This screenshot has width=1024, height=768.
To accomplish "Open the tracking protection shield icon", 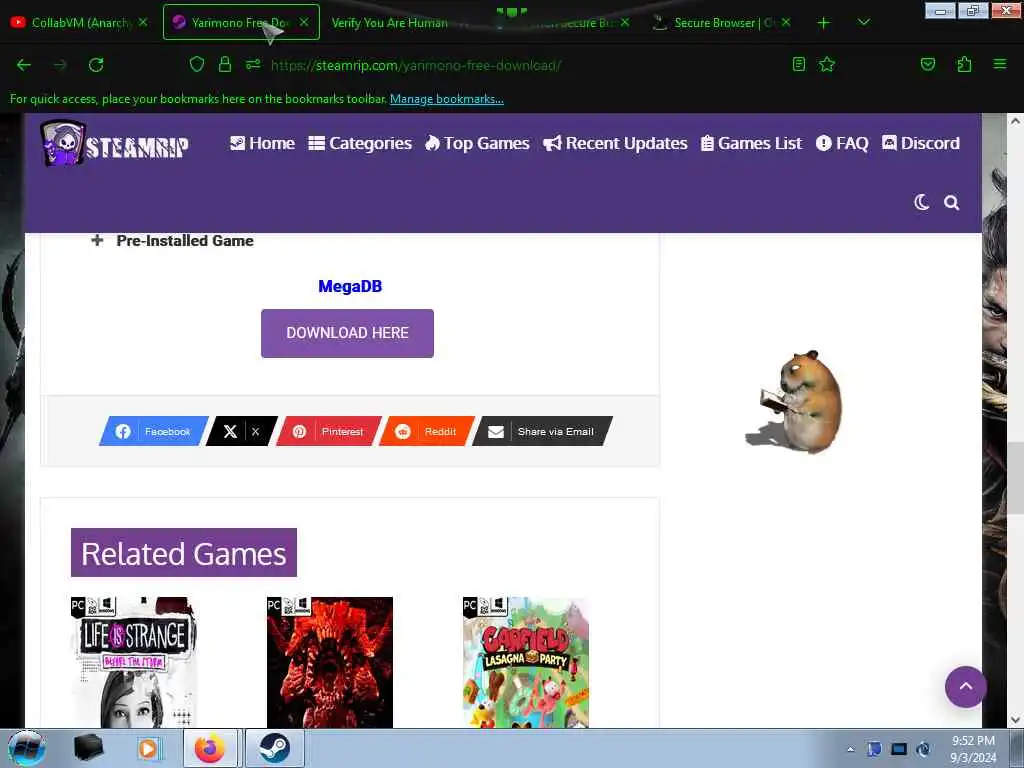I will click(197, 64).
